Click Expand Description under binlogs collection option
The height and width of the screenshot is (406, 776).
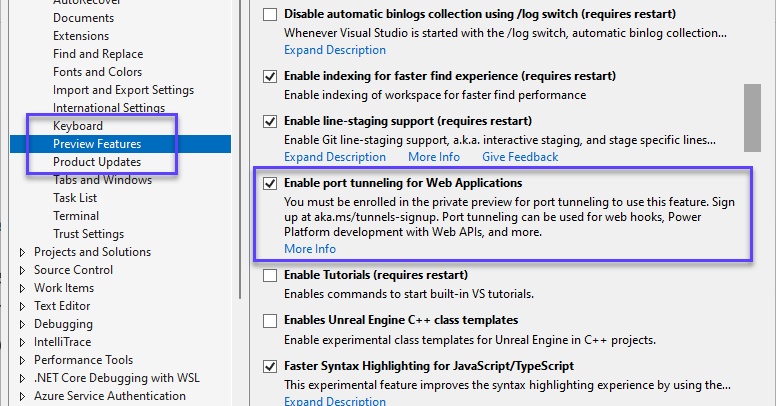335,50
